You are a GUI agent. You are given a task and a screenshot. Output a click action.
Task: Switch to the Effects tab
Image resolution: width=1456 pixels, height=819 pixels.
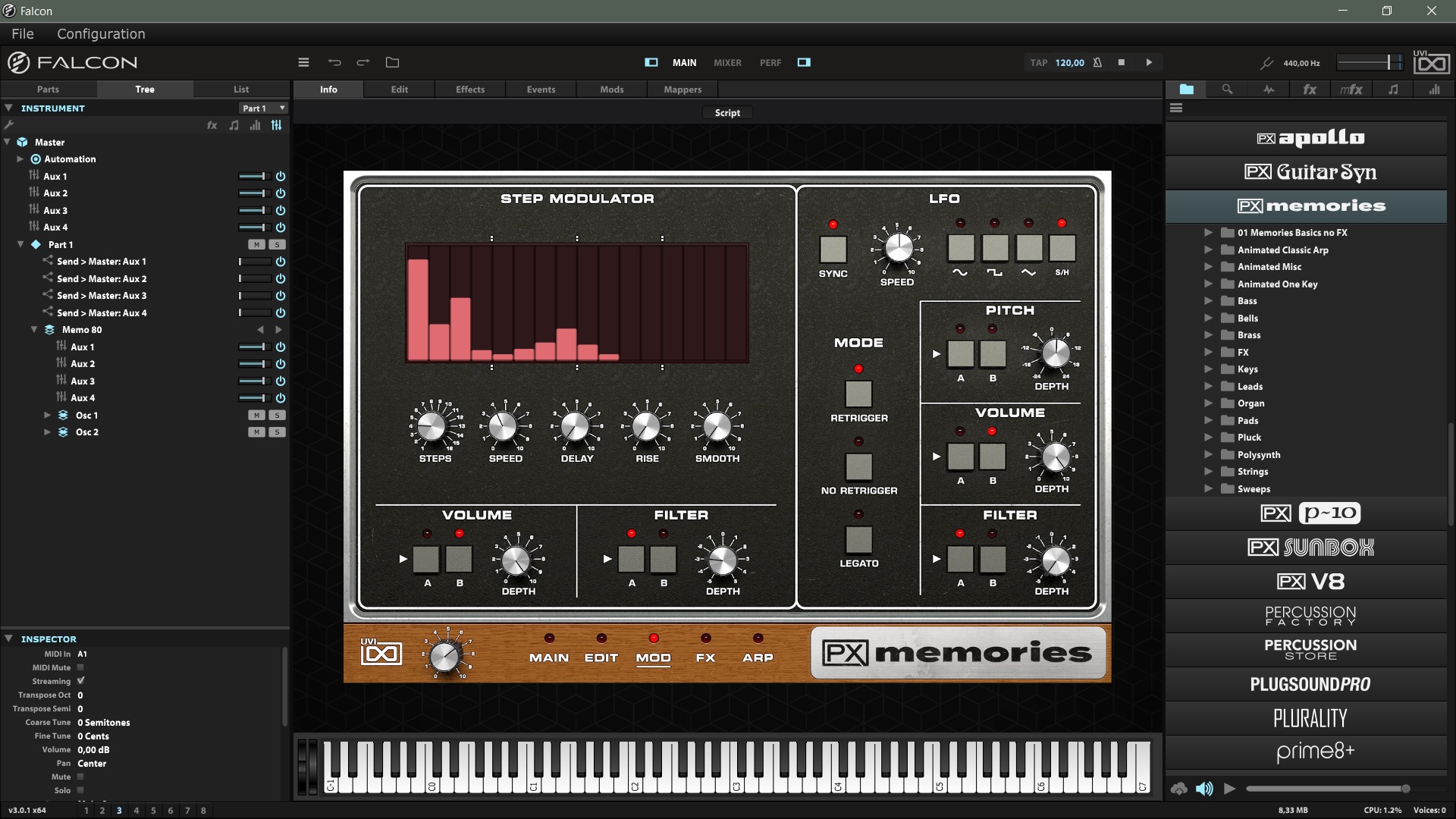tap(470, 89)
